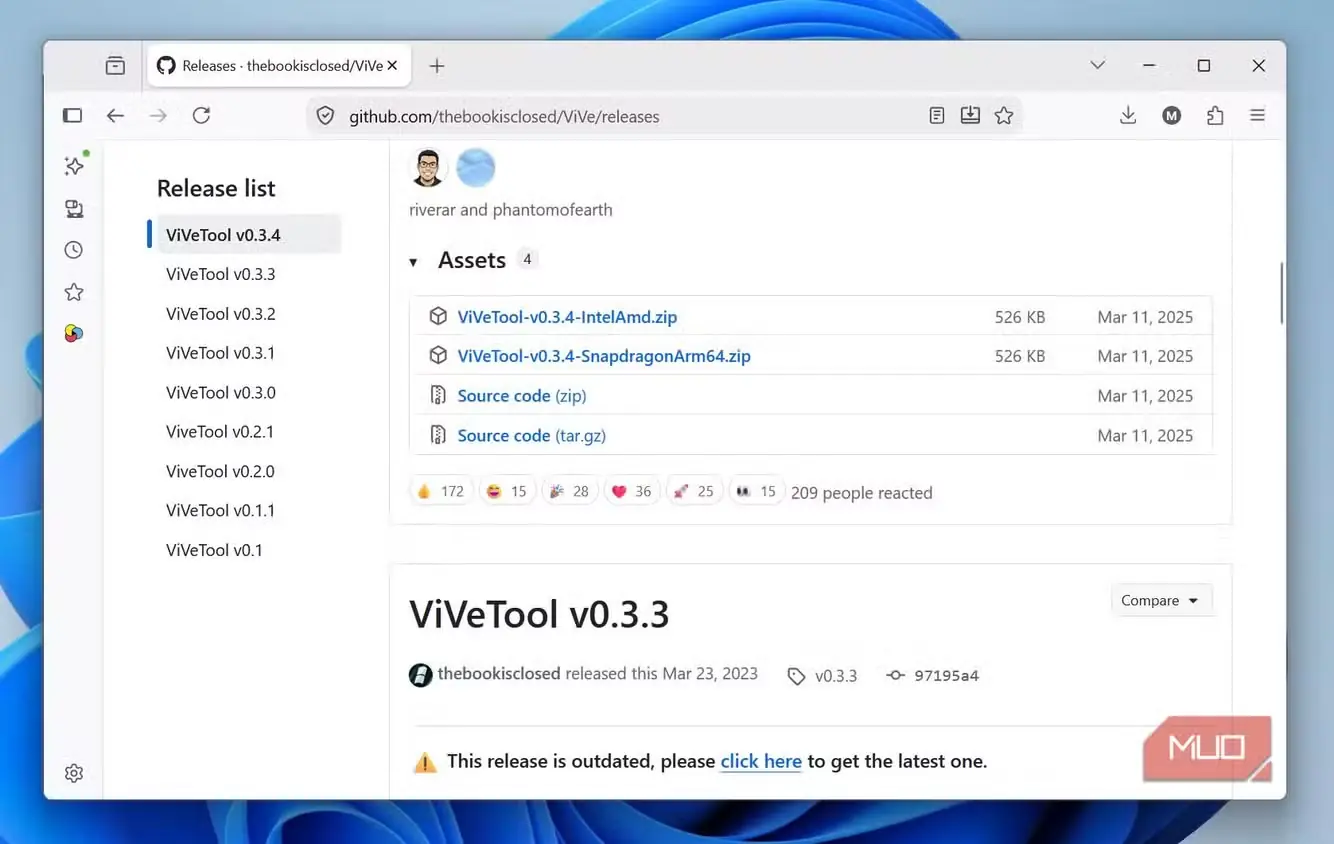This screenshot has width=1334, height=844.
Task: Open the downloads panel
Action: tap(1128, 116)
